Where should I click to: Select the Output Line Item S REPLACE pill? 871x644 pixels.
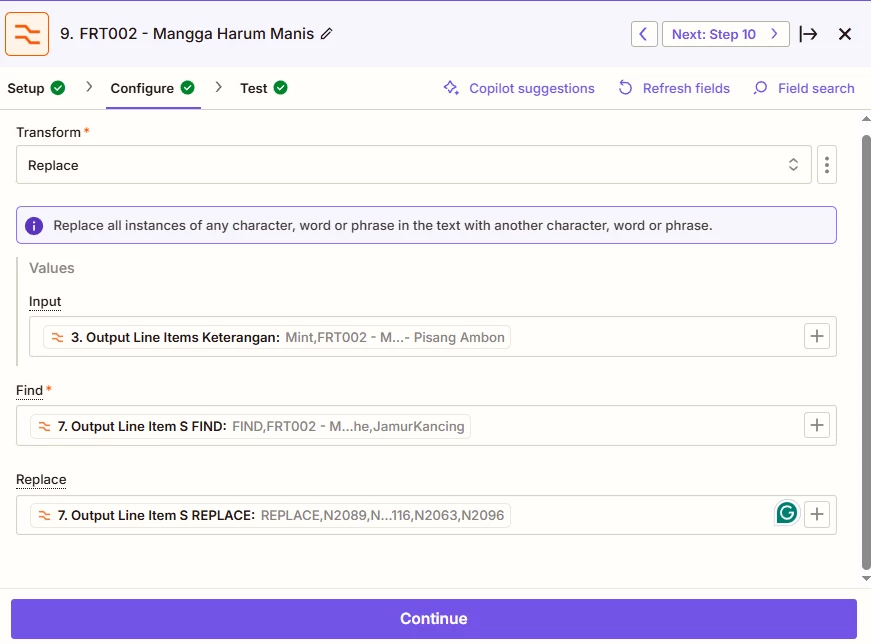pyautogui.click(x=271, y=515)
